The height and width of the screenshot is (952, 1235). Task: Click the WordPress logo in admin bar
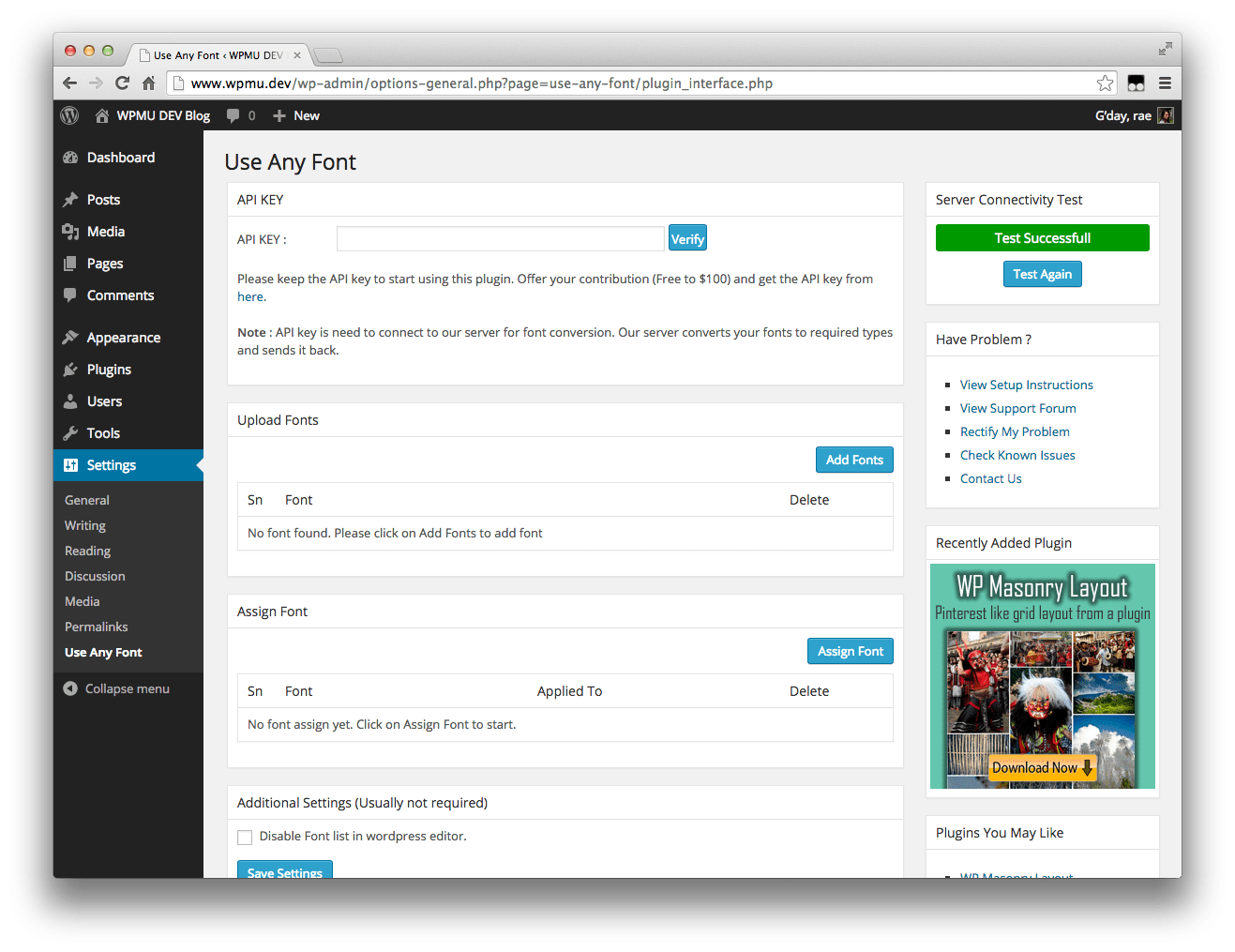pyautogui.click(x=69, y=115)
